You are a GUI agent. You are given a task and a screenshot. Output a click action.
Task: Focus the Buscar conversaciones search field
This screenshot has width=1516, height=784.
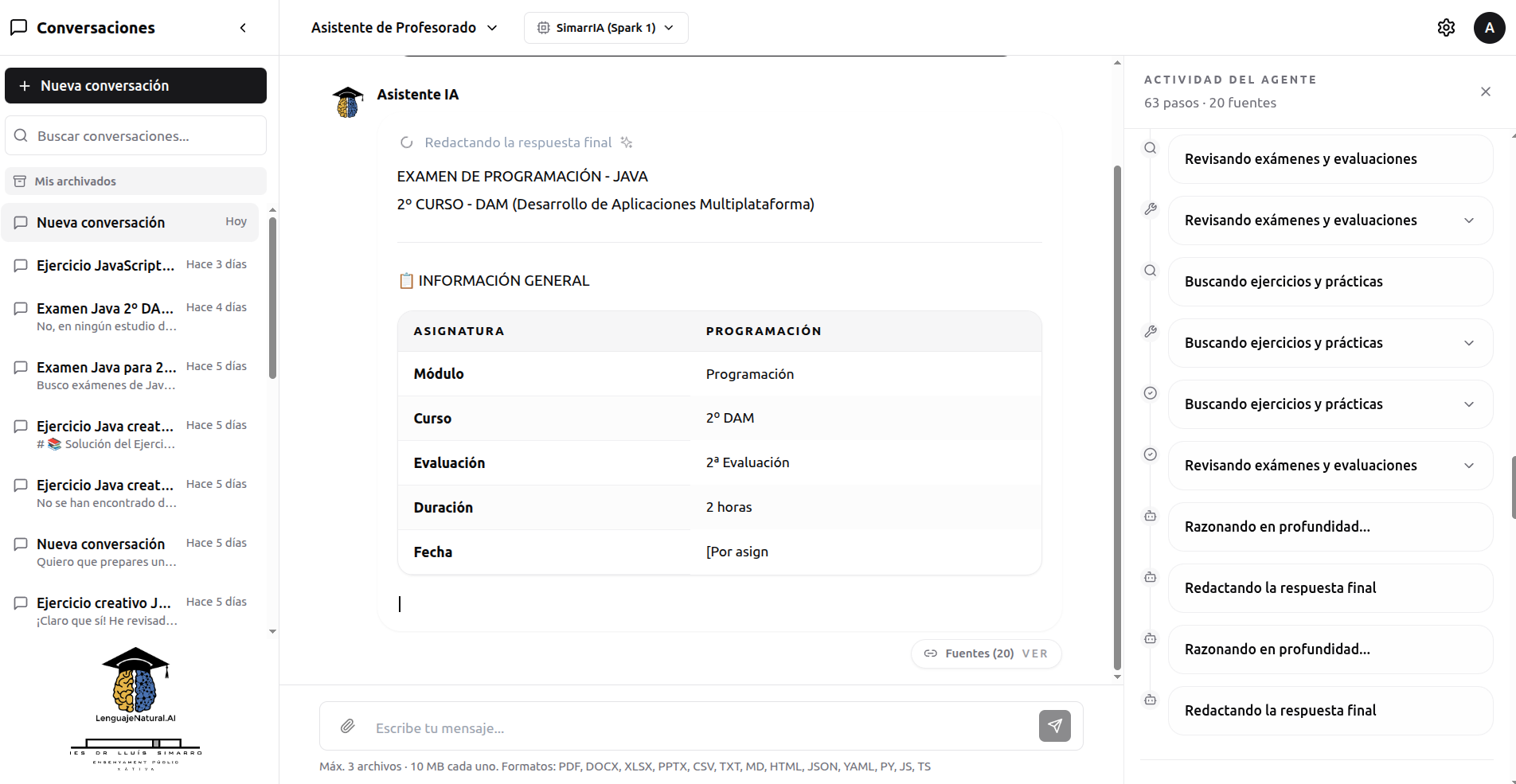click(x=135, y=136)
